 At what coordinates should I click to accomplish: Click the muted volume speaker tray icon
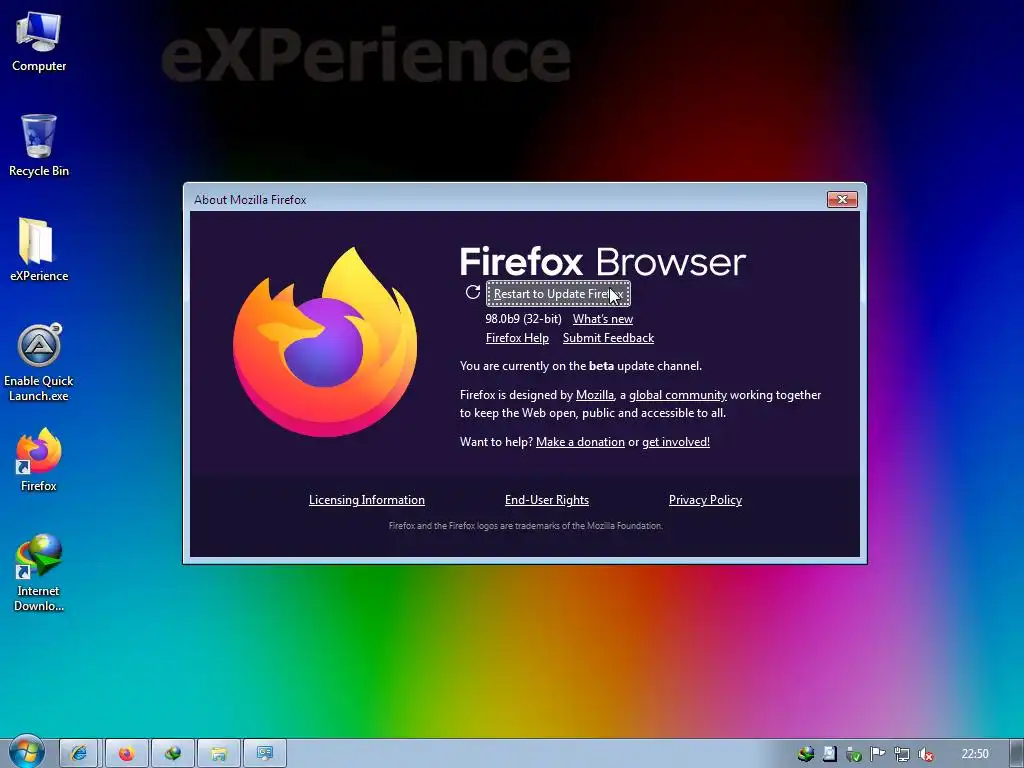coord(925,754)
